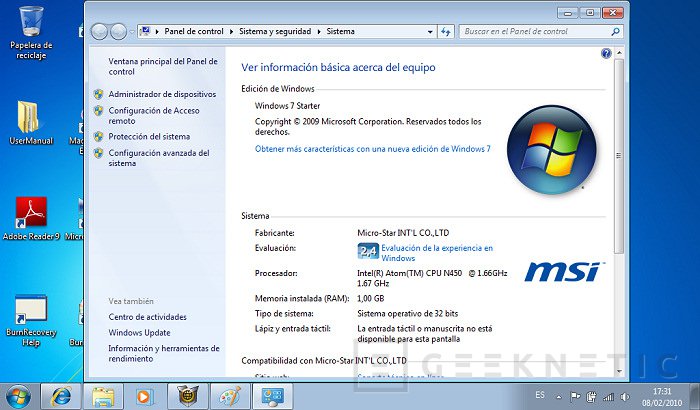The height and width of the screenshot is (410, 700).
Task: Launch Internet Explorer from taskbar
Action: 61,397
